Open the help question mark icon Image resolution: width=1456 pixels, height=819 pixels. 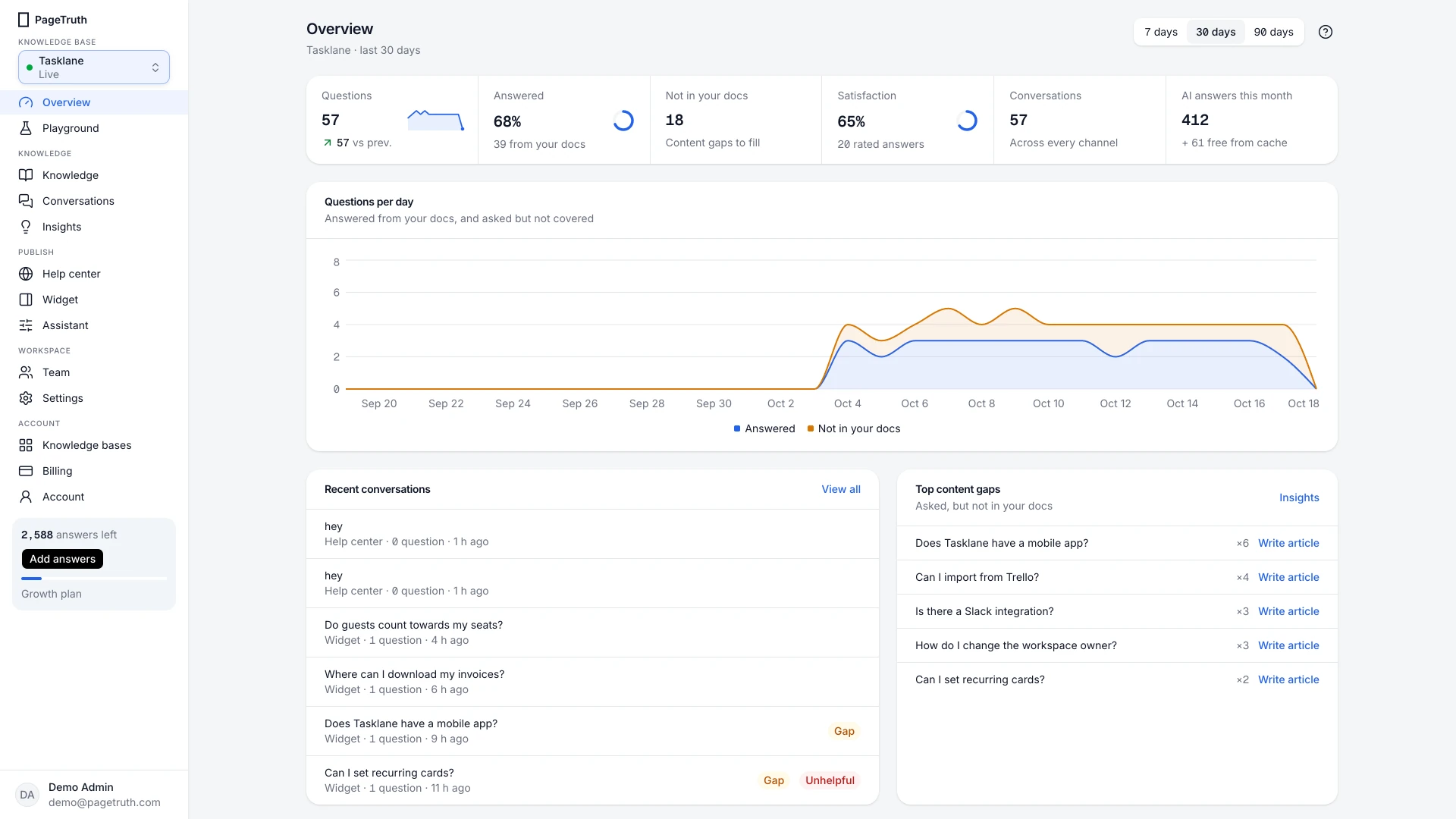pyautogui.click(x=1326, y=32)
